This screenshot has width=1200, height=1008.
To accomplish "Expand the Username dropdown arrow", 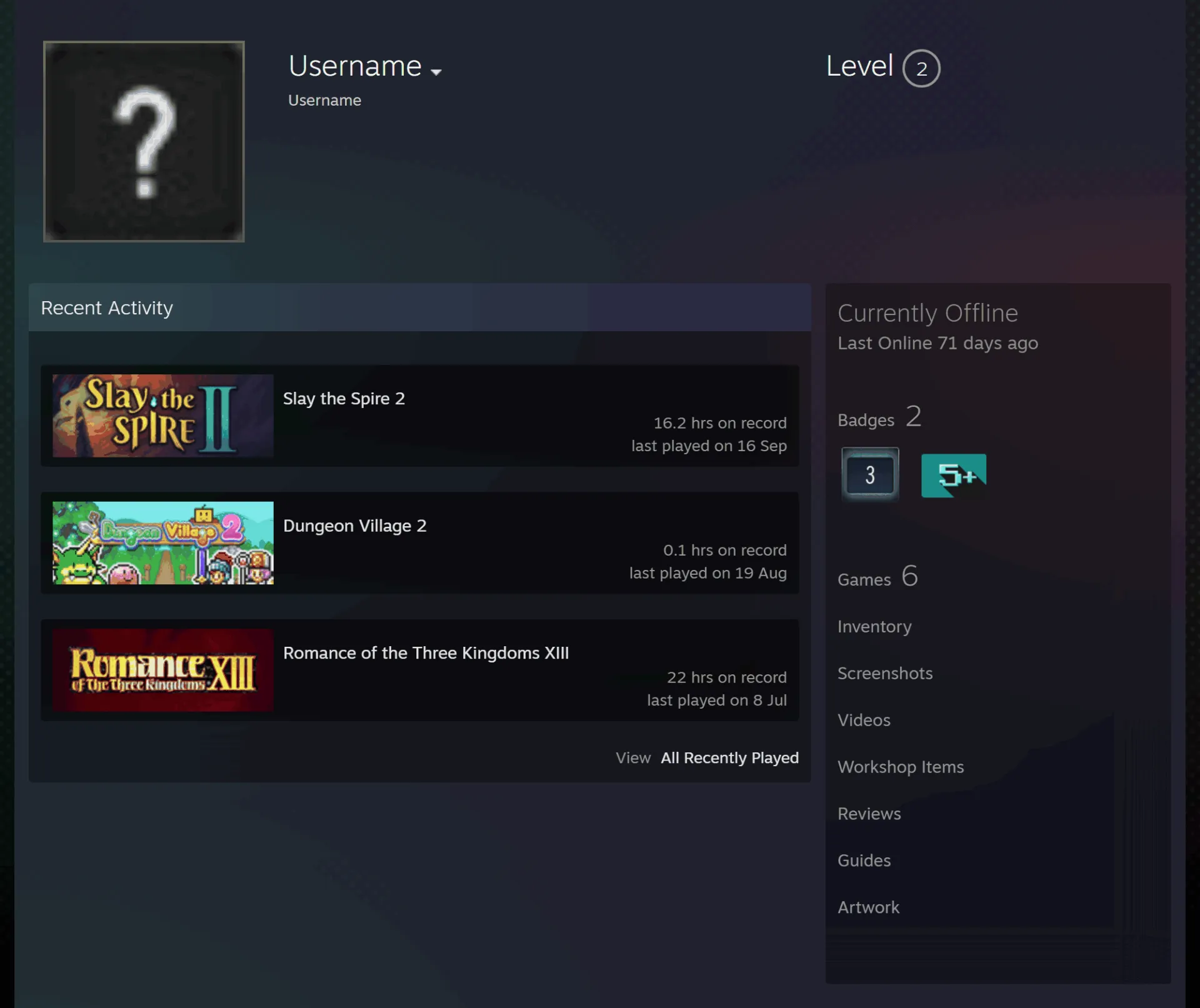I will click(436, 72).
